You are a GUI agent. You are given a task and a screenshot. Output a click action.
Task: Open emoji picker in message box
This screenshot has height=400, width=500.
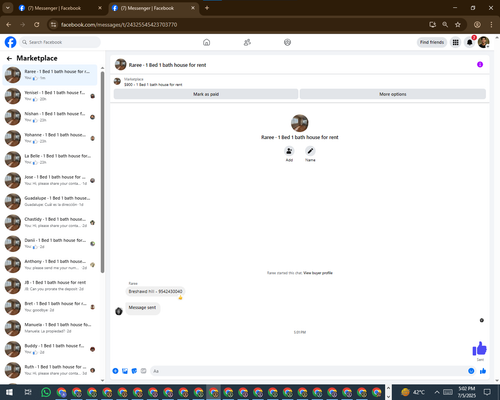point(471,371)
